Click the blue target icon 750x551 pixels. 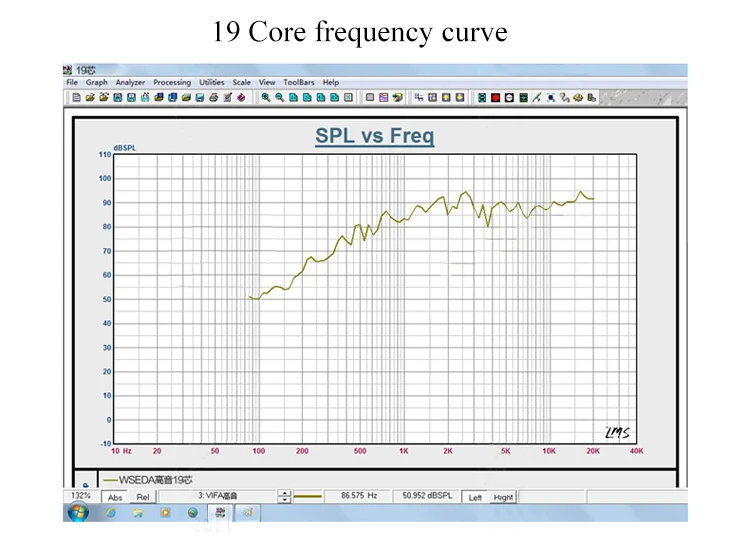coord(551,98)
